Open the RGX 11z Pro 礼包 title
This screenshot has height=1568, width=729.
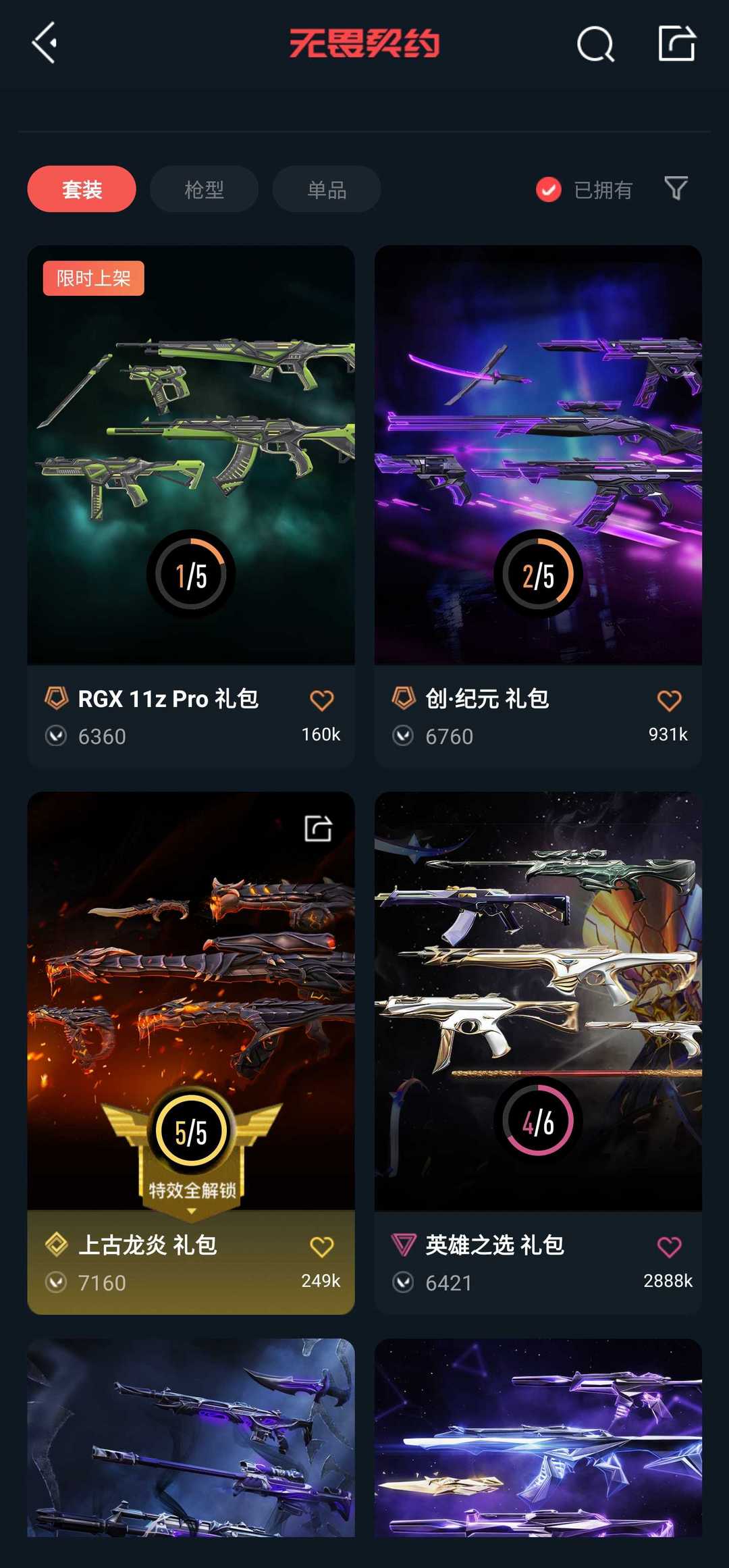click(168, 699)
